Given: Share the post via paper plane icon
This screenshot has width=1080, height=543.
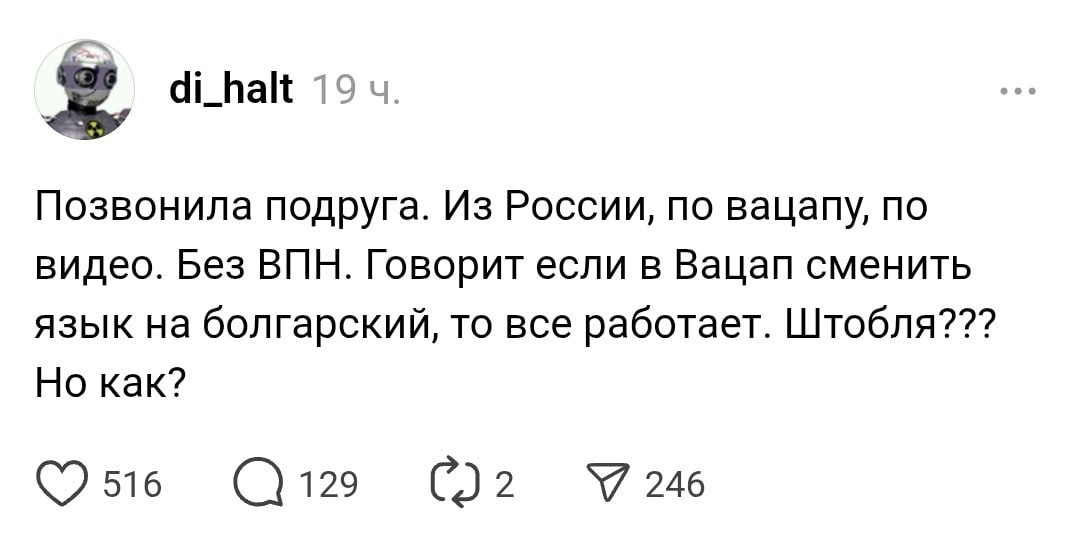Looking at the screenshot, I should click(x=607, y=483).
